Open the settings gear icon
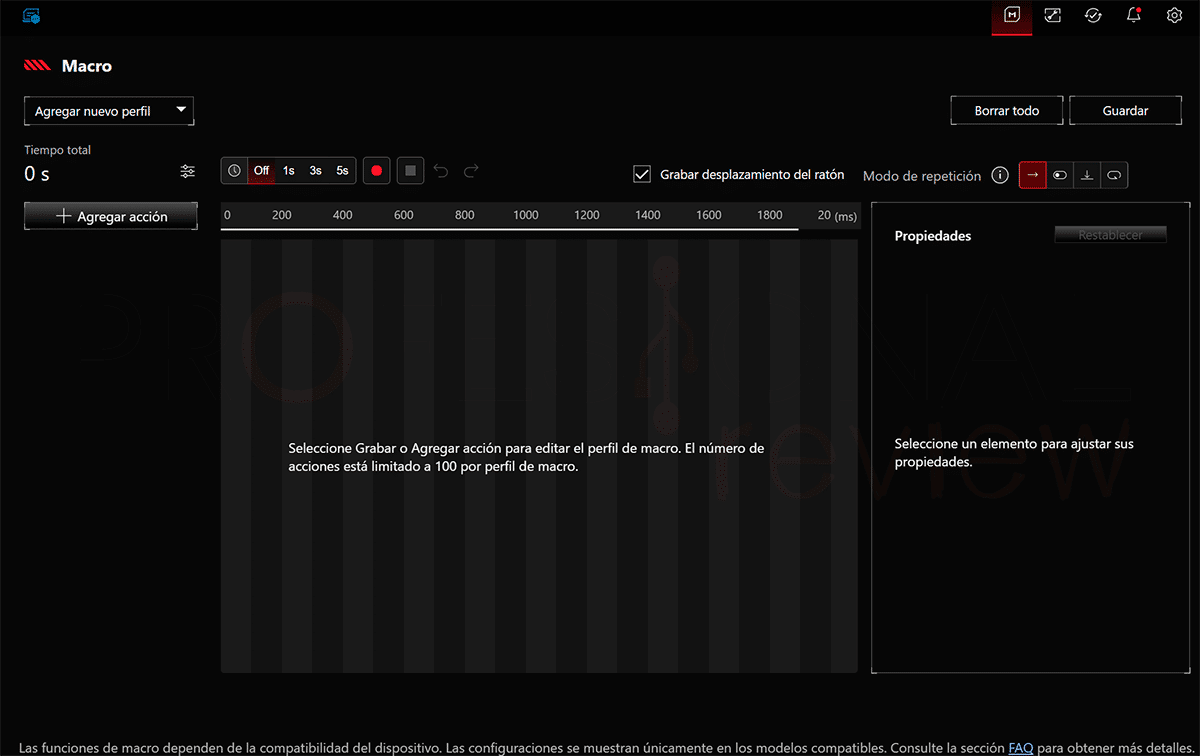Screen dimensions: 1200x756 pos(1174,15)
